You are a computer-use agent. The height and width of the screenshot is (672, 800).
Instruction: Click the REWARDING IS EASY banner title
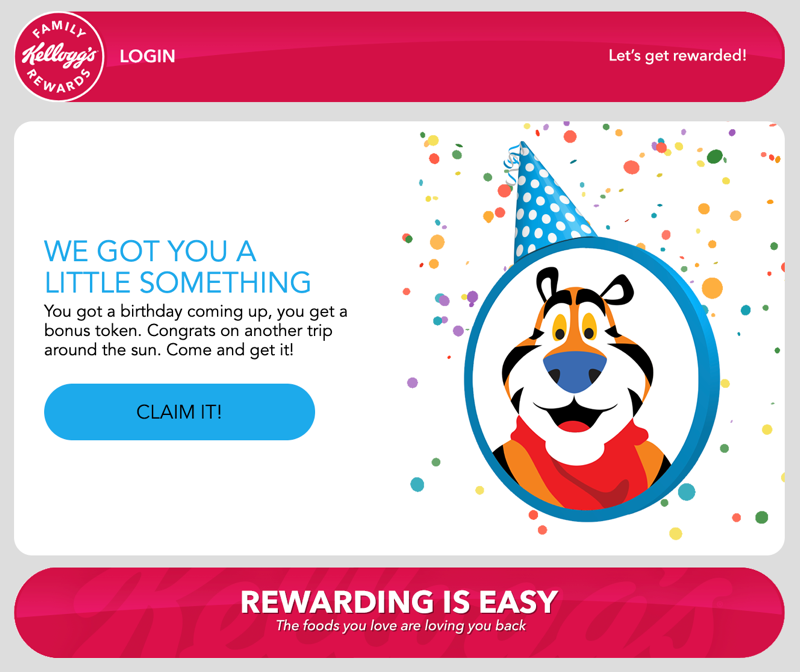[x=399, y=602]
